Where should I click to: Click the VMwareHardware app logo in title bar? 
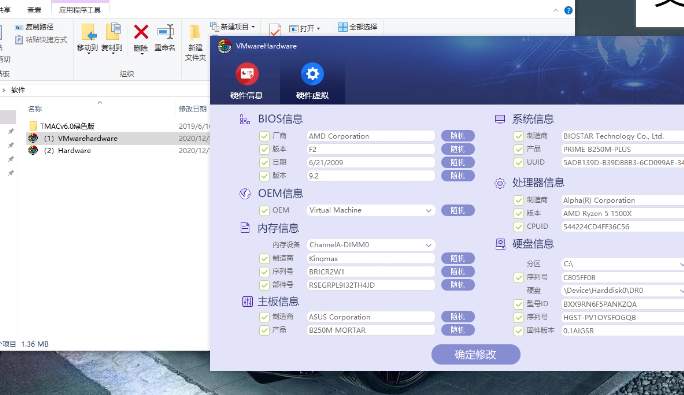225,46
